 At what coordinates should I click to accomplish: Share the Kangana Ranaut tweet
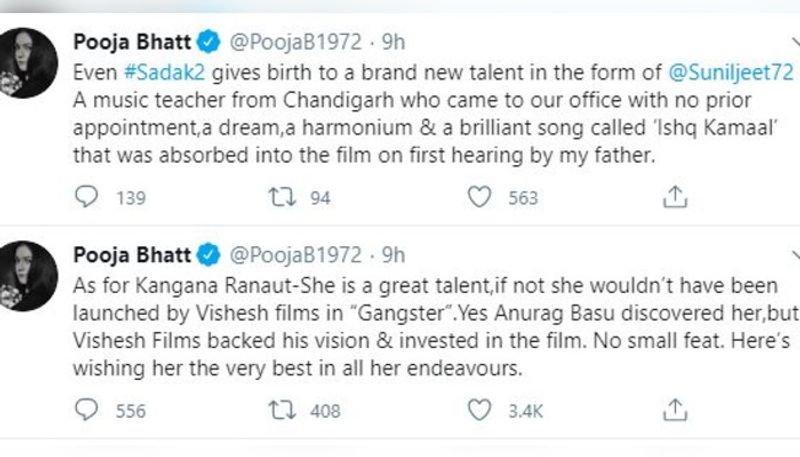click(675, 410)
